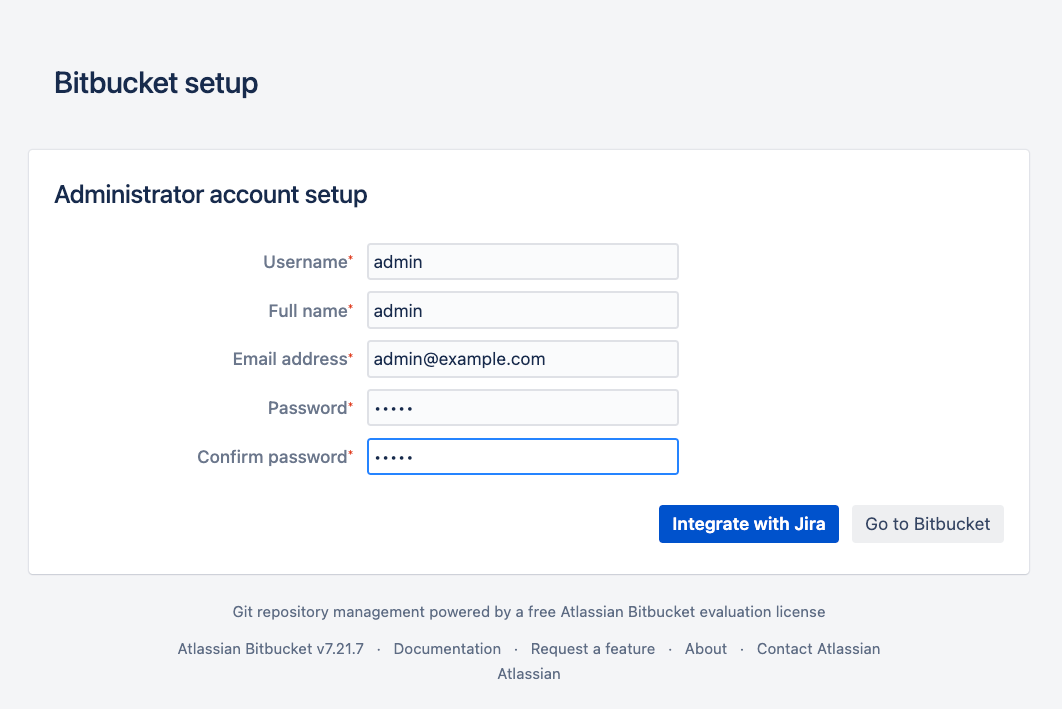1062x709 pixels.
Task: Click the Atlassian footer link
Action: (x=529, y=674)
